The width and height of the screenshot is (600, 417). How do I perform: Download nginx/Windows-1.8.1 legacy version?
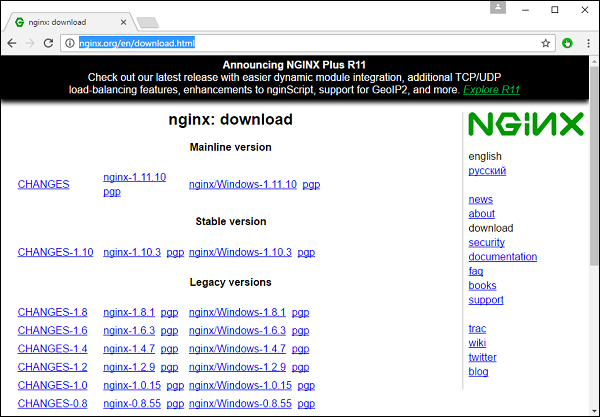tap(237, 312)
